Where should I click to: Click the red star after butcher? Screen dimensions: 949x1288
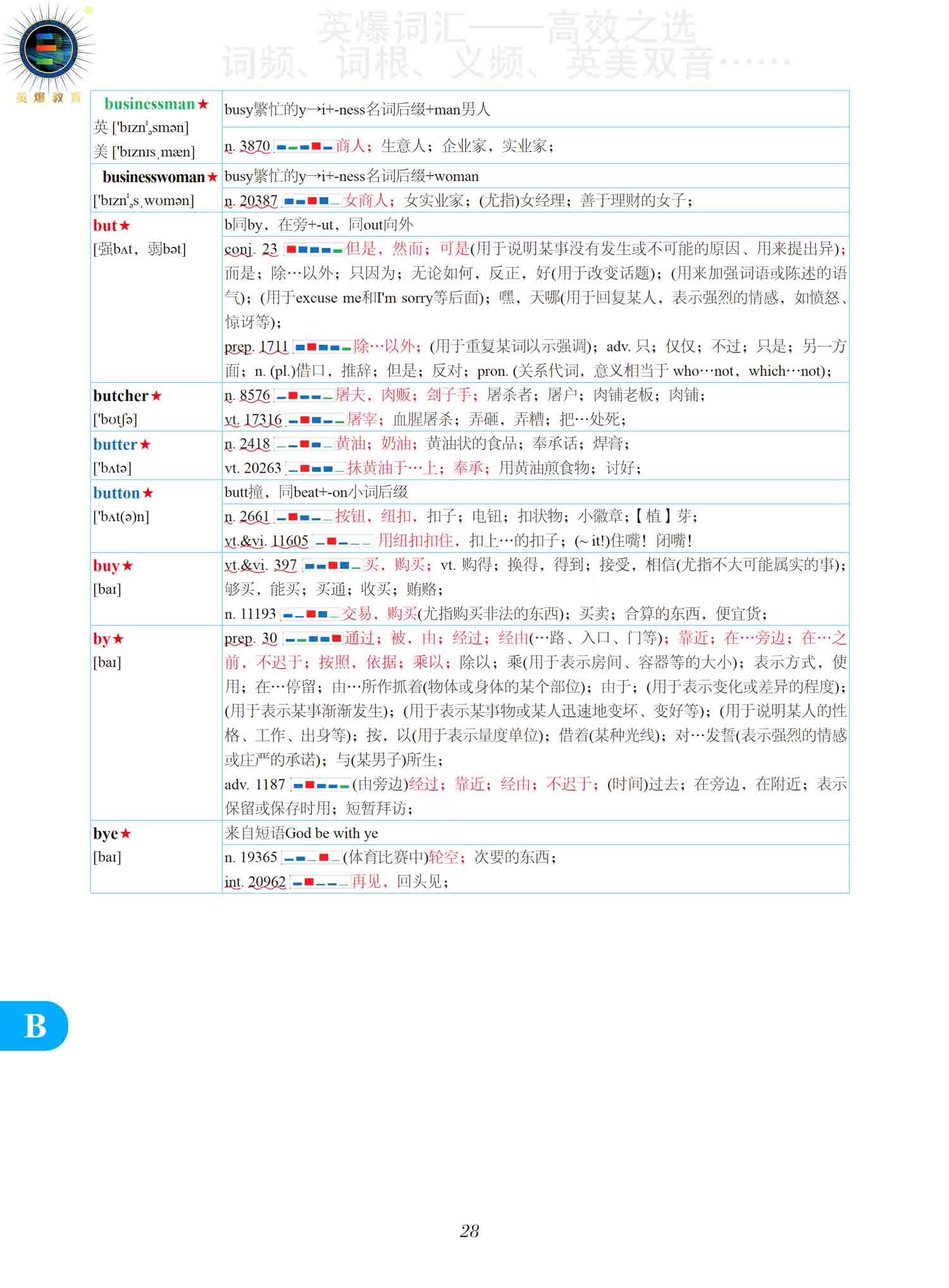point(156,396)
